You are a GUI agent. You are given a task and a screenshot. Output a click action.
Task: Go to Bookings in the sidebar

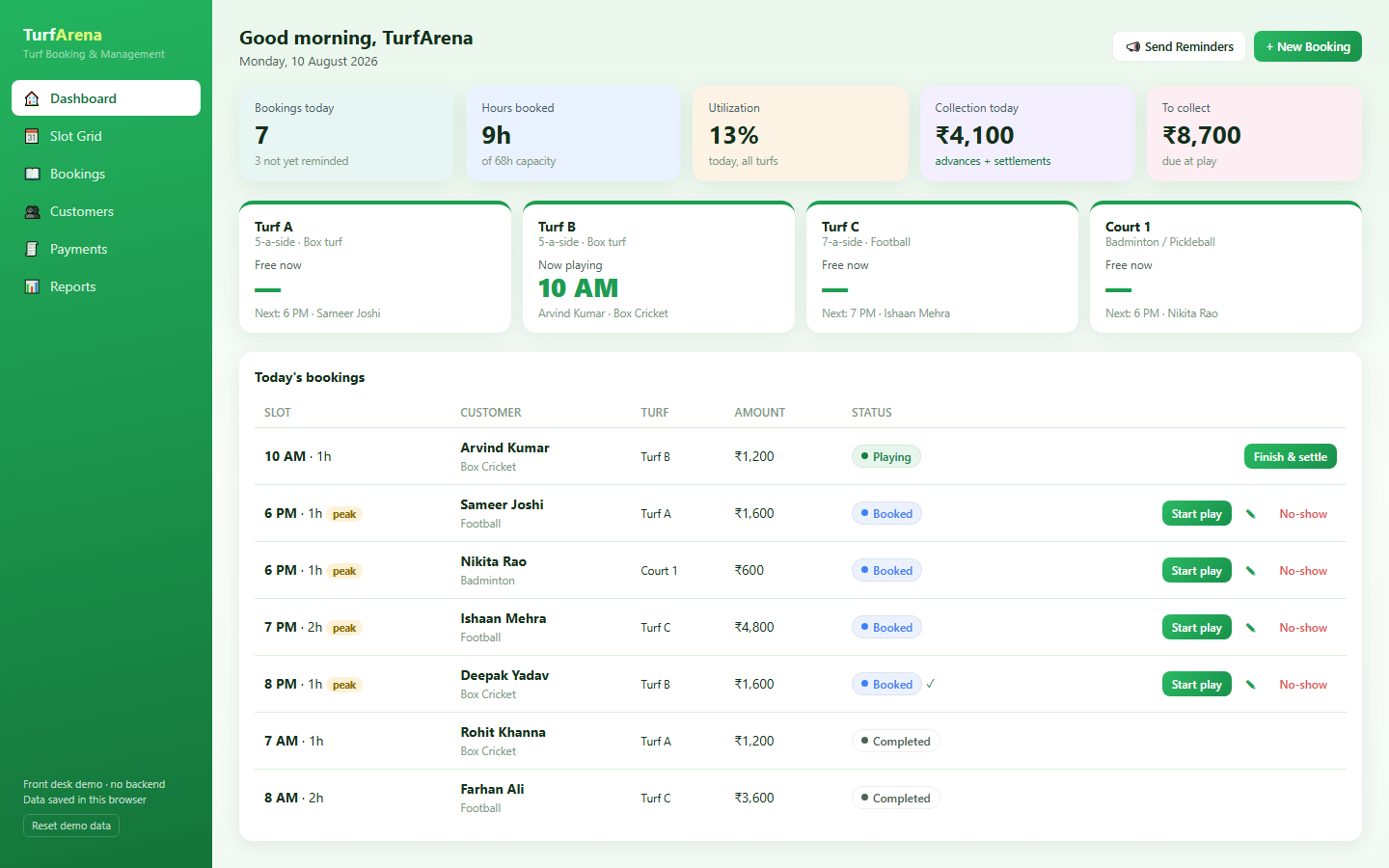click(106, 174)
